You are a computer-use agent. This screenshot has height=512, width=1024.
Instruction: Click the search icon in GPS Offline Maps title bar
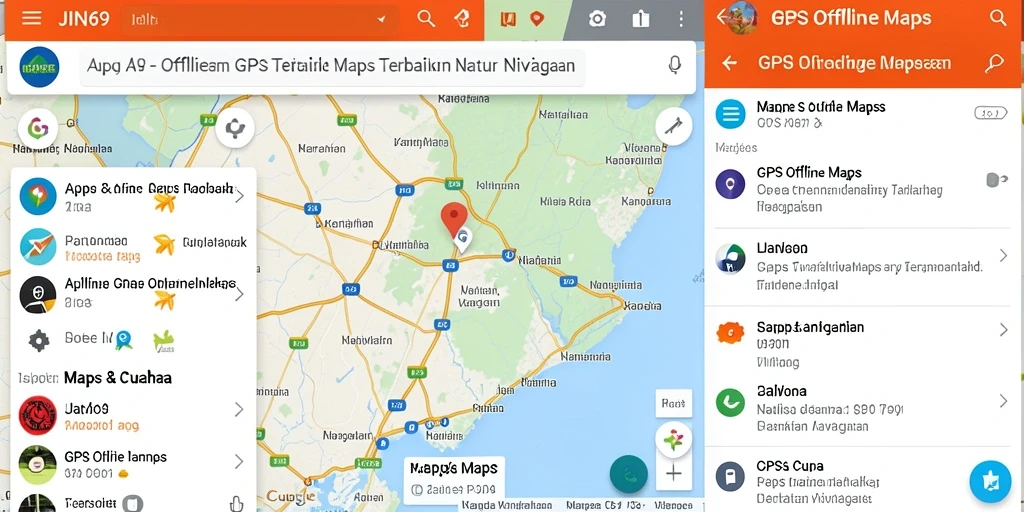coord(998,18)
